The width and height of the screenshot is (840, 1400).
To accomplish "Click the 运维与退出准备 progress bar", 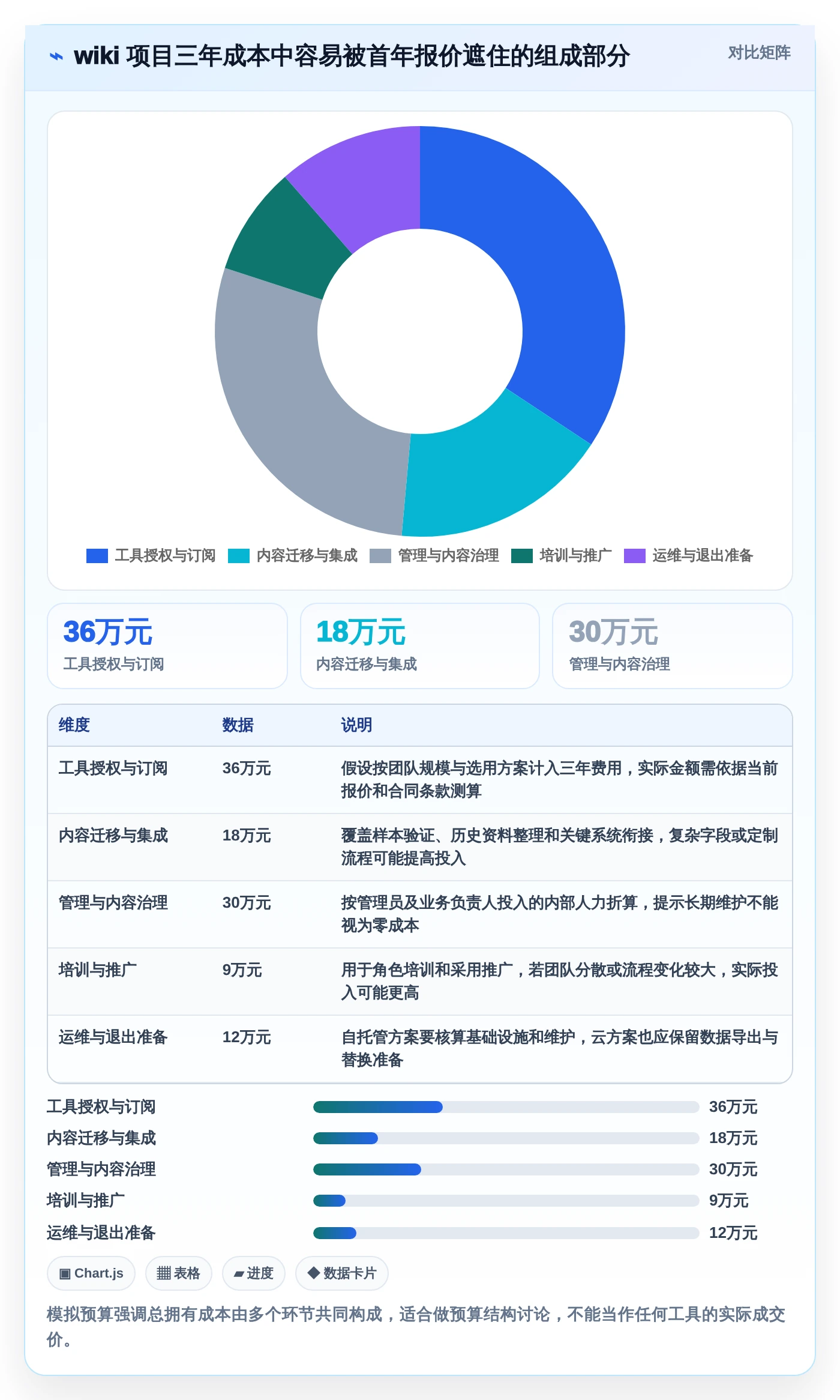I will 506,1233.
